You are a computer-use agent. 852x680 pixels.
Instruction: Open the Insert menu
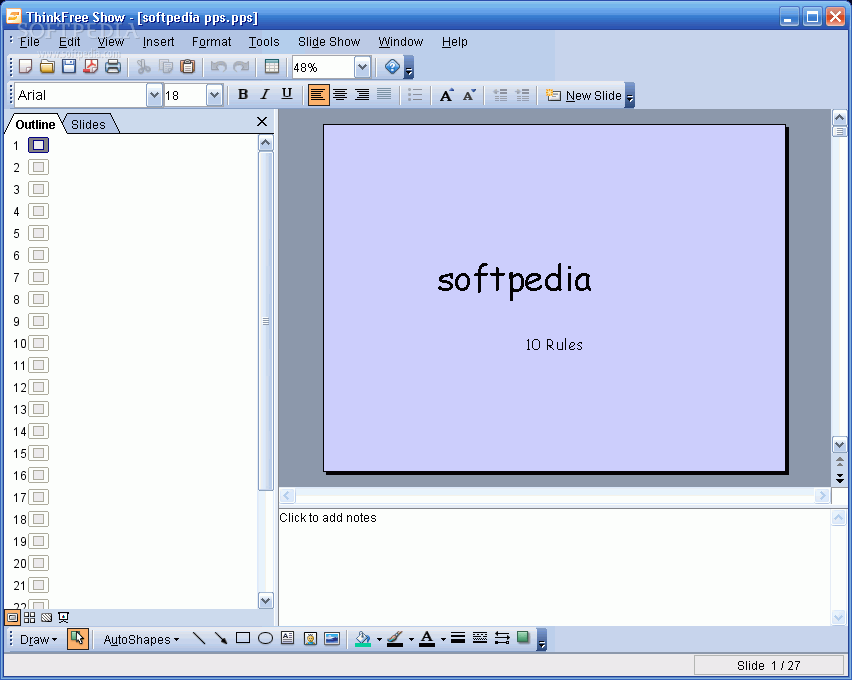(158, 42)
